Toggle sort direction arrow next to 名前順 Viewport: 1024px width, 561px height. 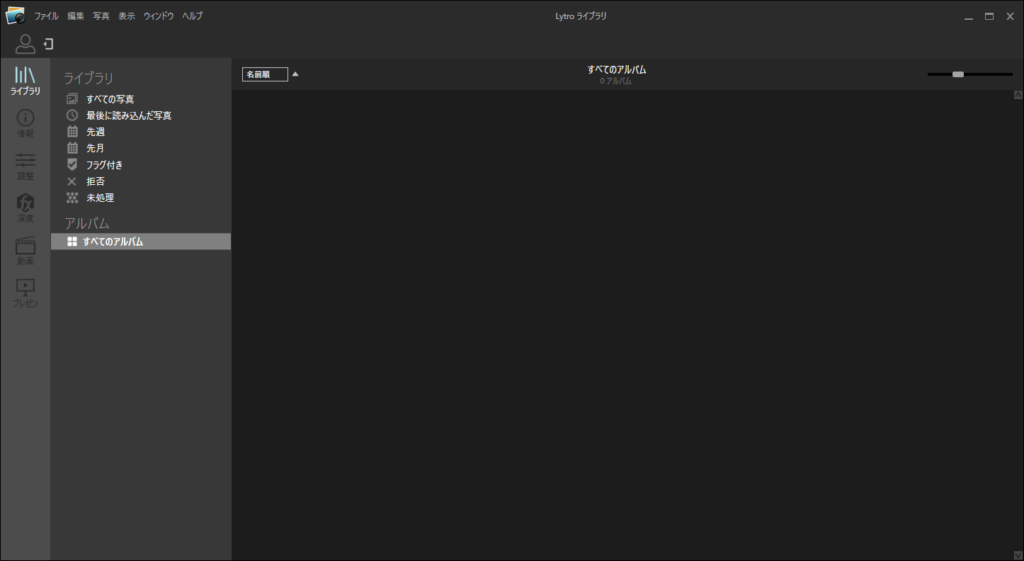(295, 74)
